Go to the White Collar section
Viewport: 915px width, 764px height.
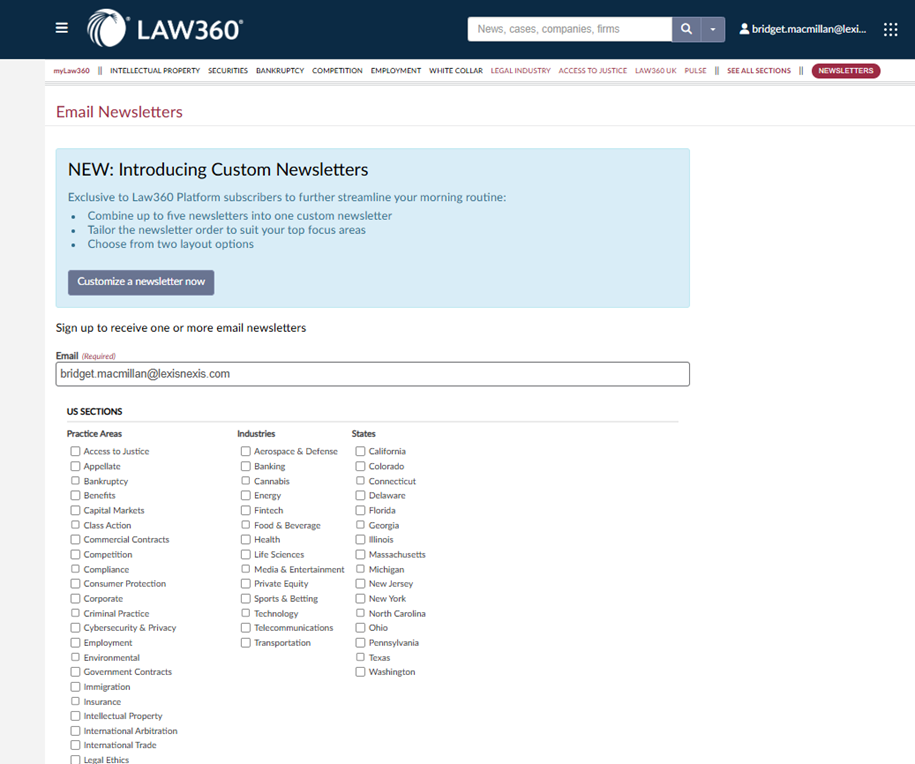coord(455,71)
